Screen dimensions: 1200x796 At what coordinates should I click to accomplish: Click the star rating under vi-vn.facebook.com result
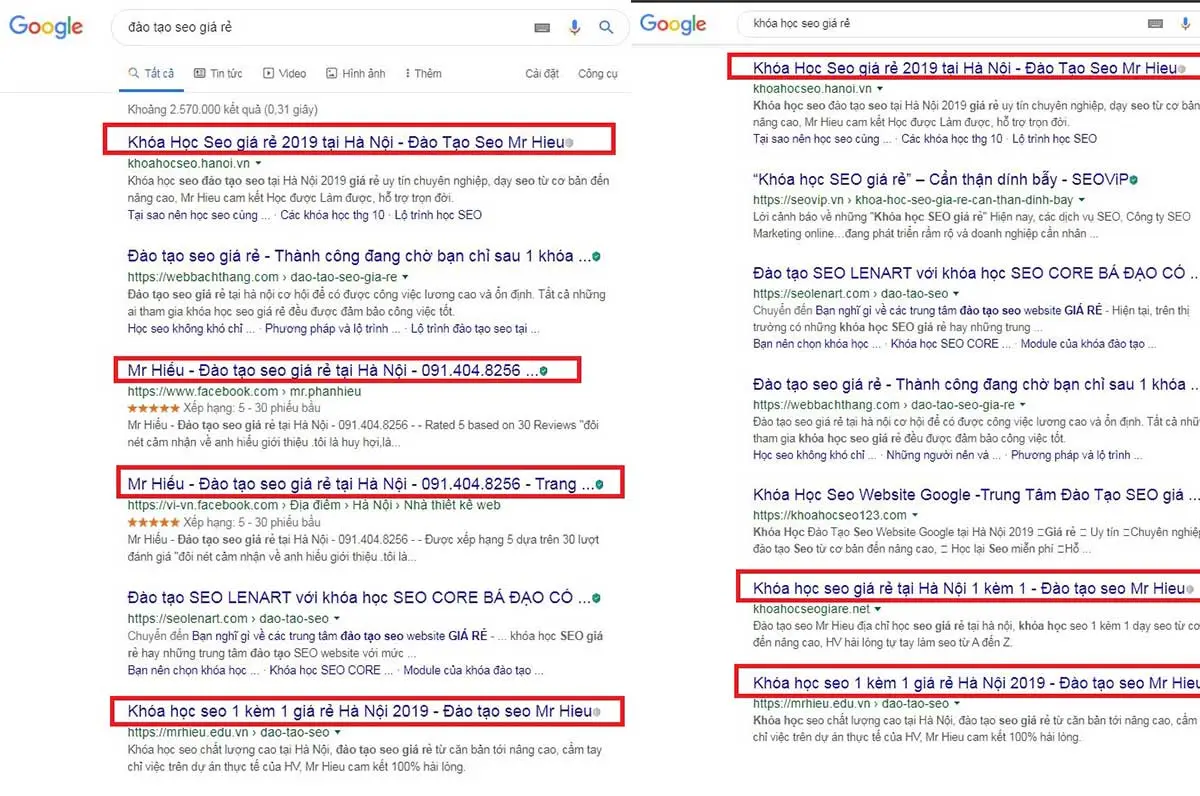coord(153,522)
